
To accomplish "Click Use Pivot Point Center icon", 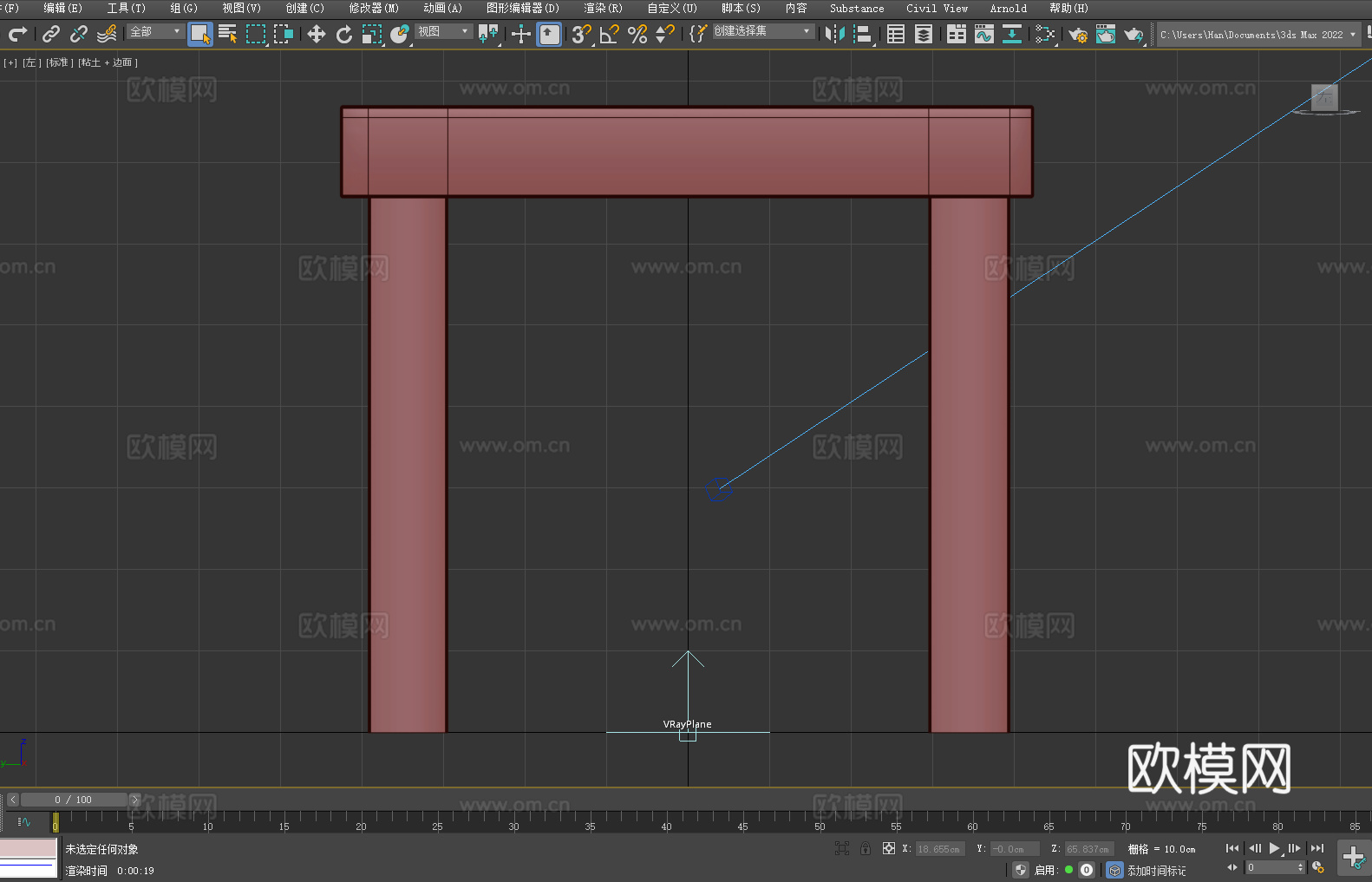I will [488, 34].
